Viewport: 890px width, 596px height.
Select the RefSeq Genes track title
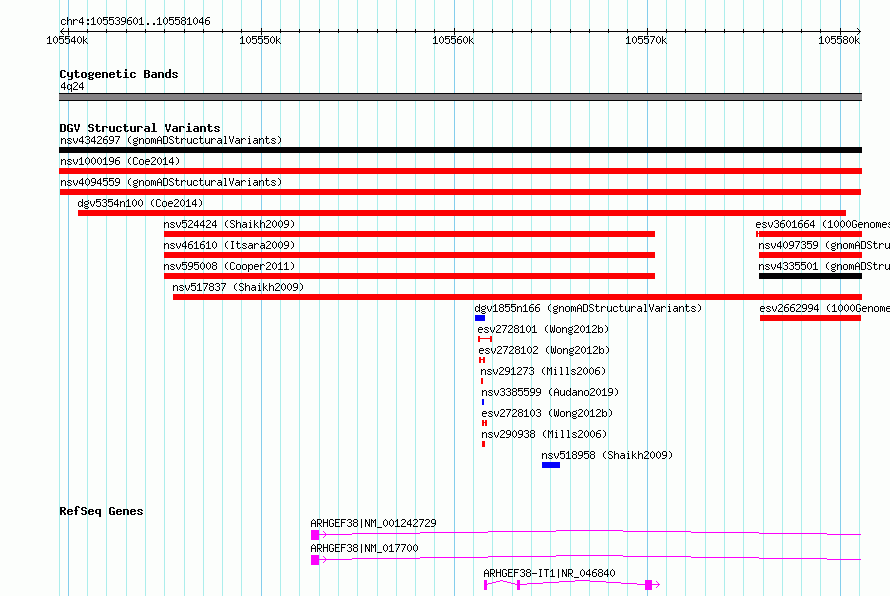(101, 511)
